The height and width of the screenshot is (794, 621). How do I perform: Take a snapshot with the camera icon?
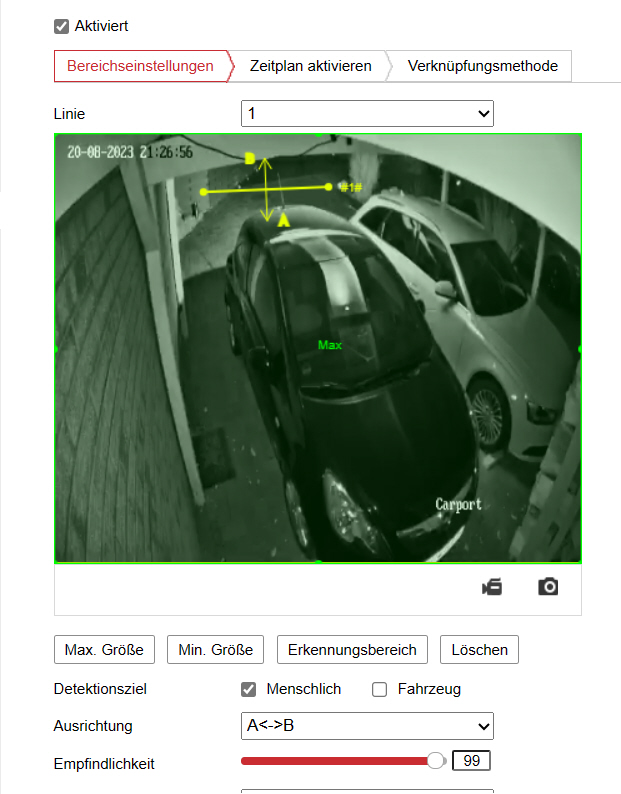click(548, 587)
